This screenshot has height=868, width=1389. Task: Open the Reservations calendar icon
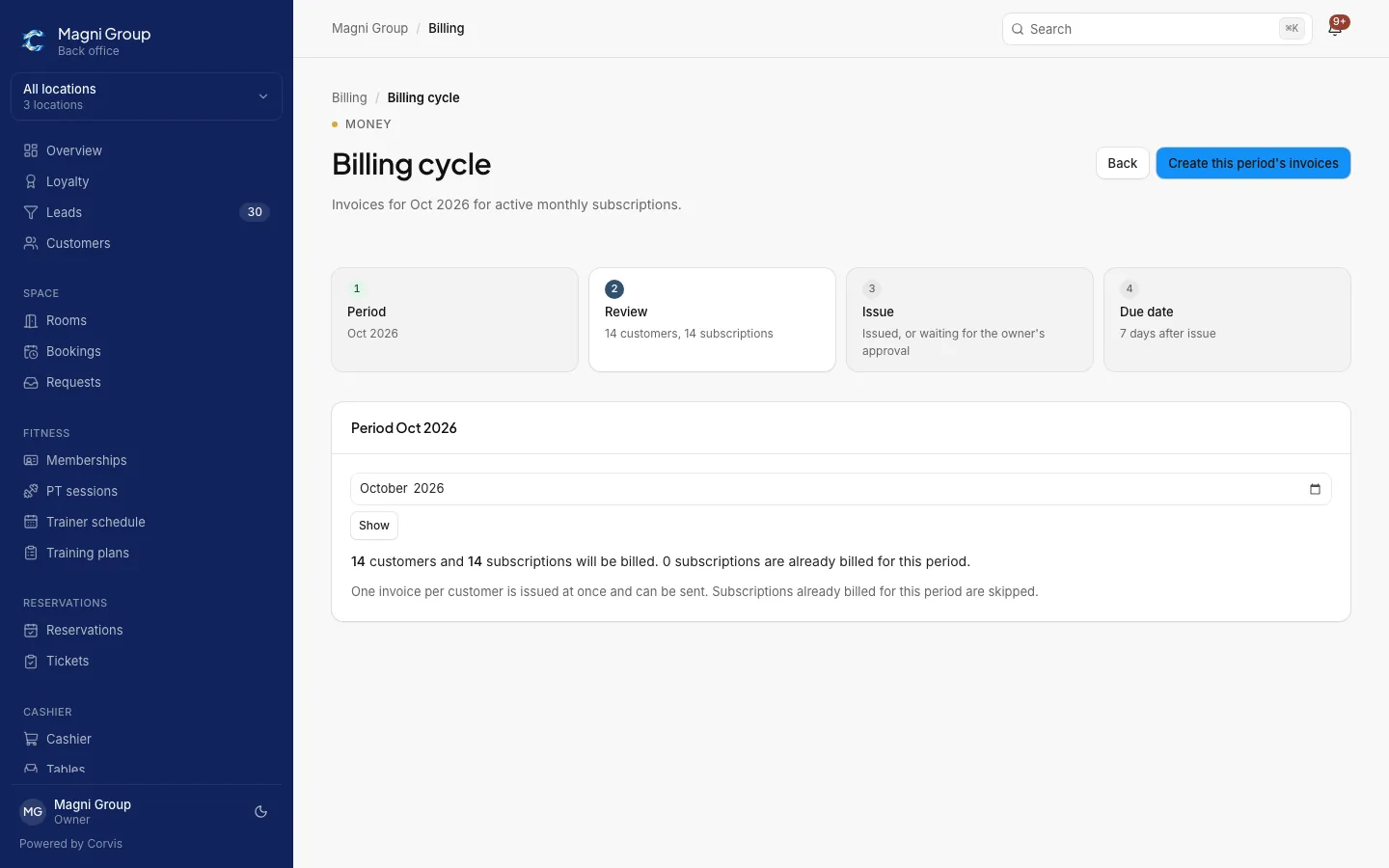(31, 630)
